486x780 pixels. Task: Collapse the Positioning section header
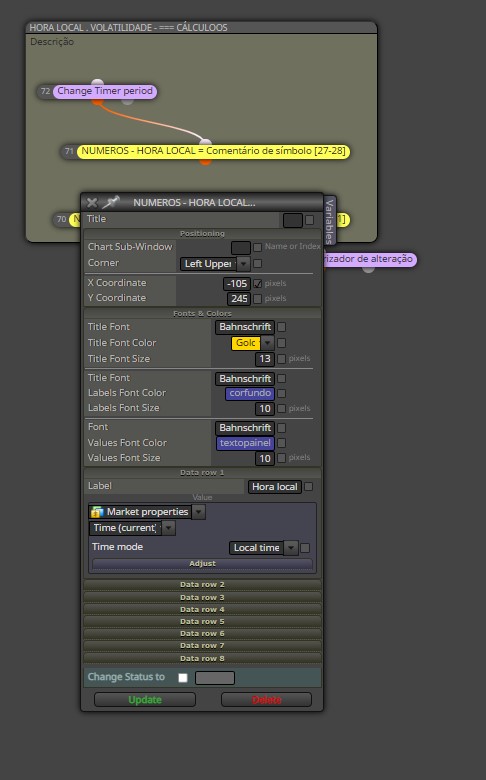tap(202, 233)
